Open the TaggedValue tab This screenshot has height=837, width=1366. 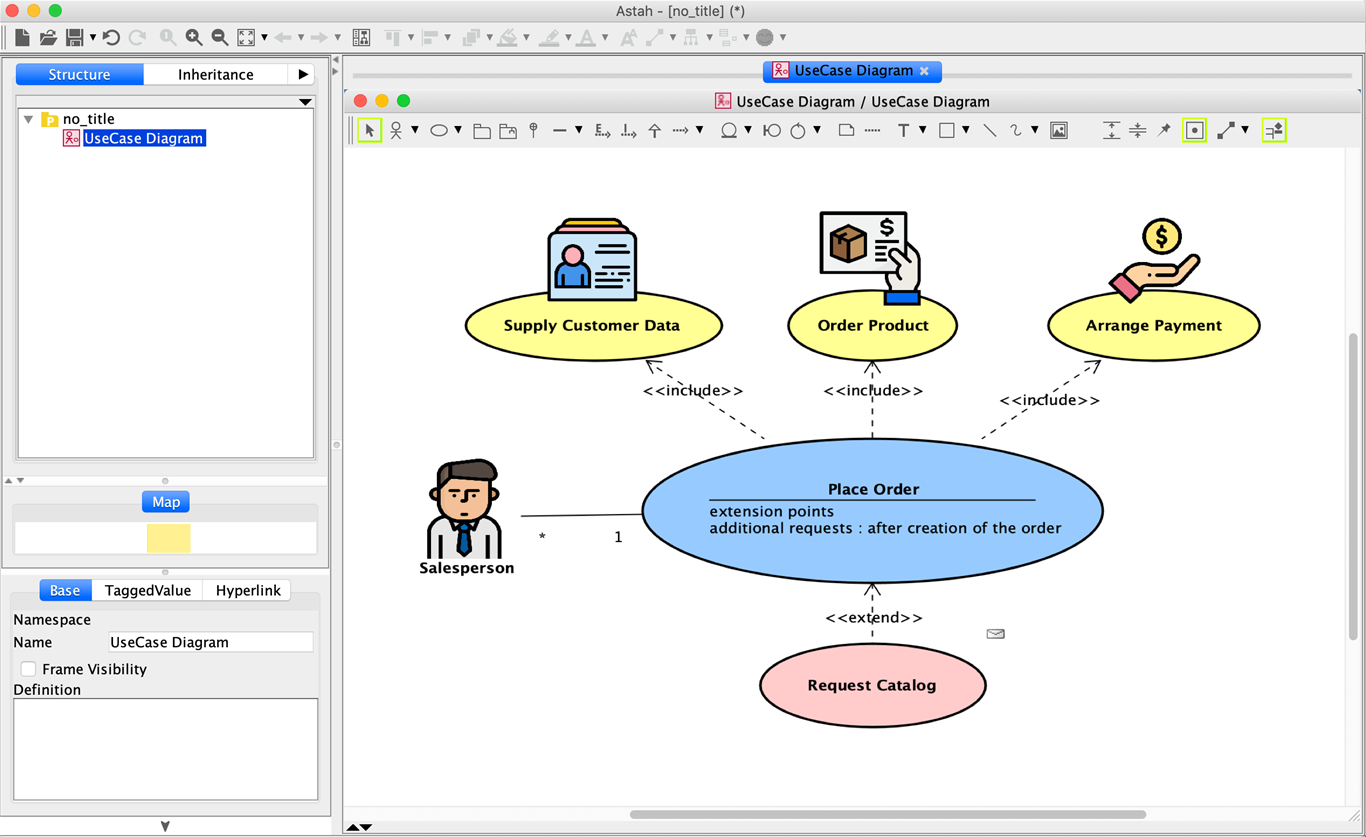(147, 590)
